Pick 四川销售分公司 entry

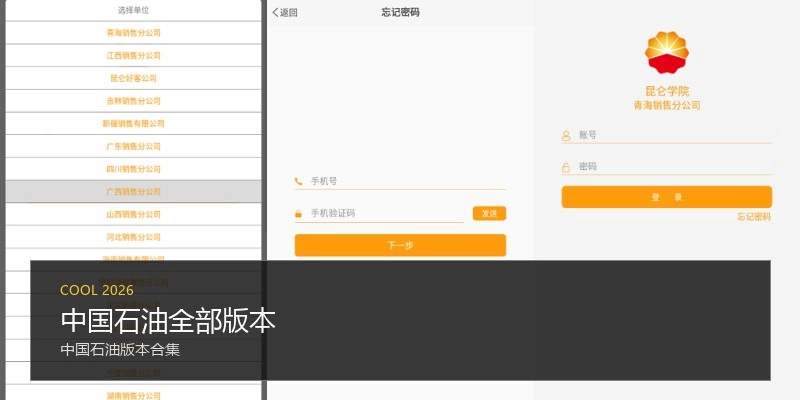133,169
